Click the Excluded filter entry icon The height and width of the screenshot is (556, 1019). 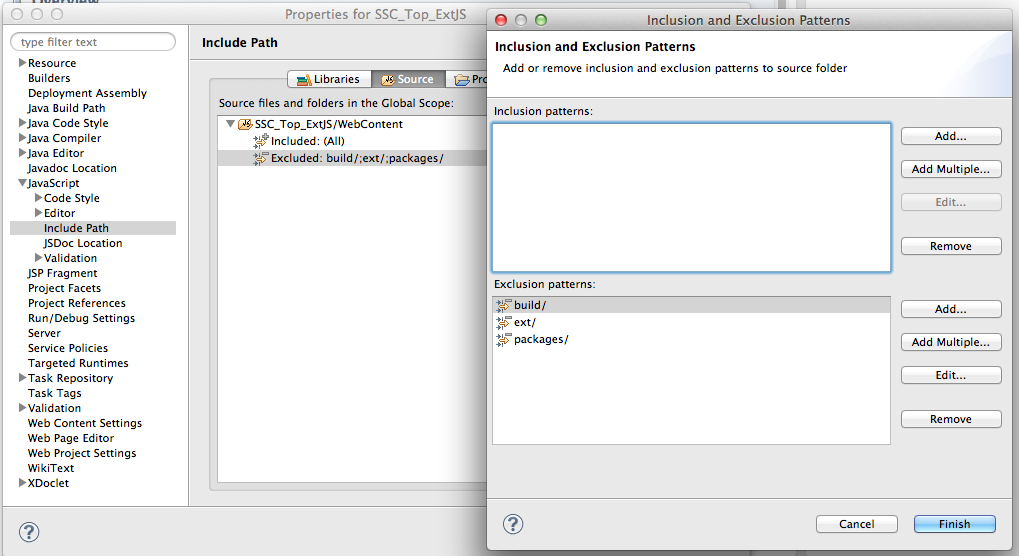click(261, 158)
